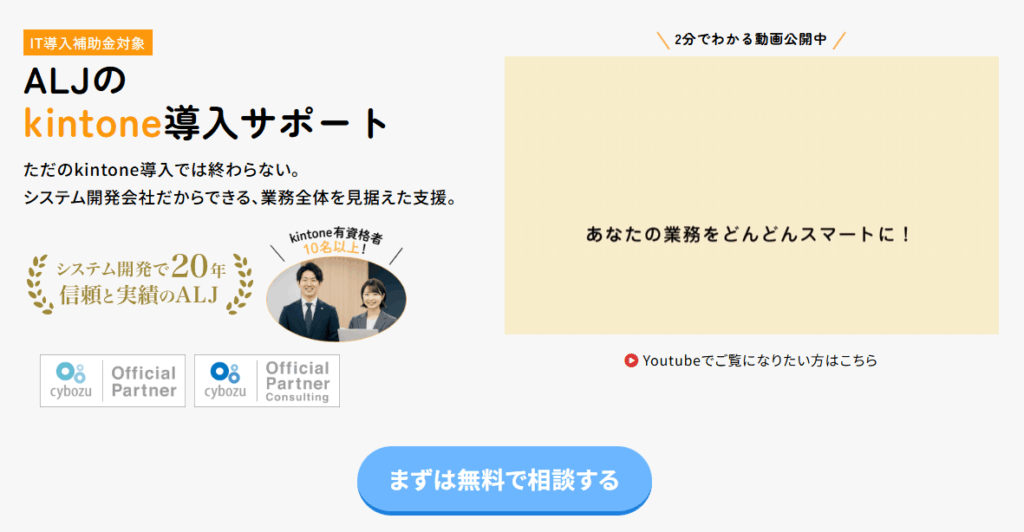
Task: Select the cybozu Official Partner badge
Action: (112, 381)
